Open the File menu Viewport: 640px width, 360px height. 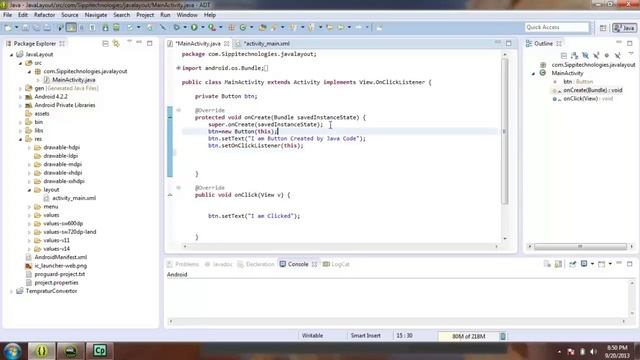[x=7, y=15]
